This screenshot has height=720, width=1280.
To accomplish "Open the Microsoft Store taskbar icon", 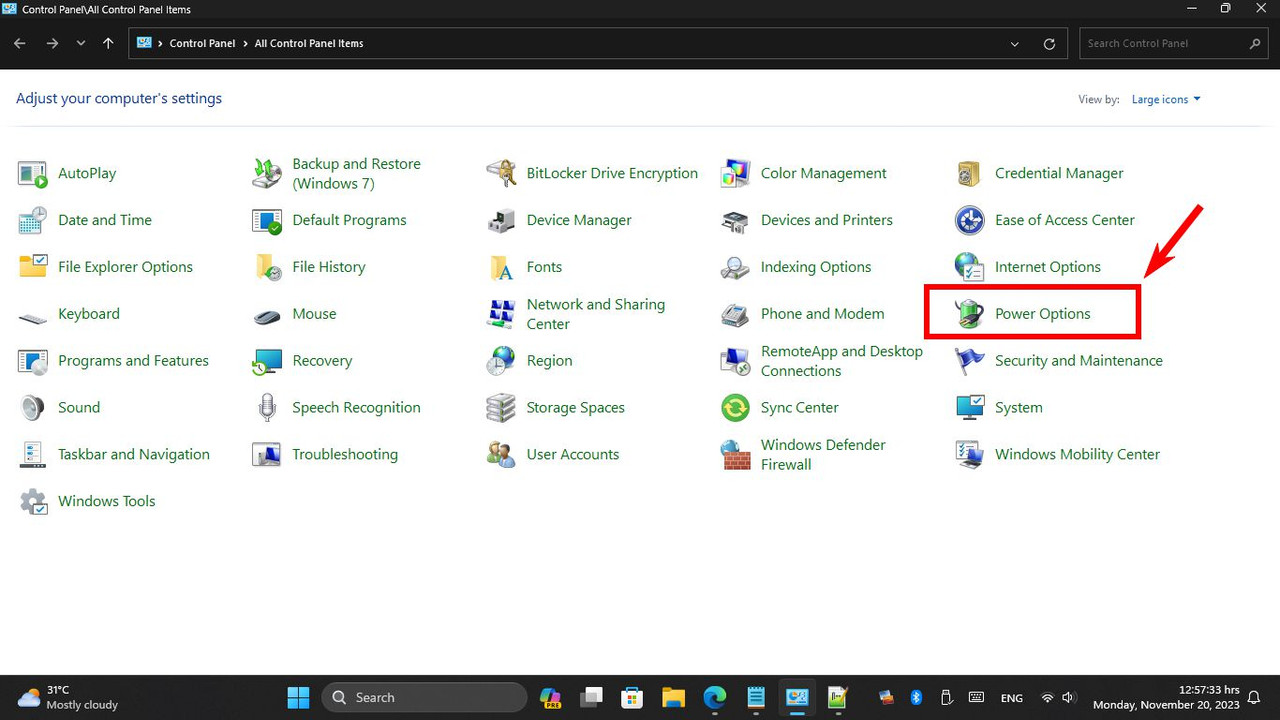I will [x=631, y=697].
